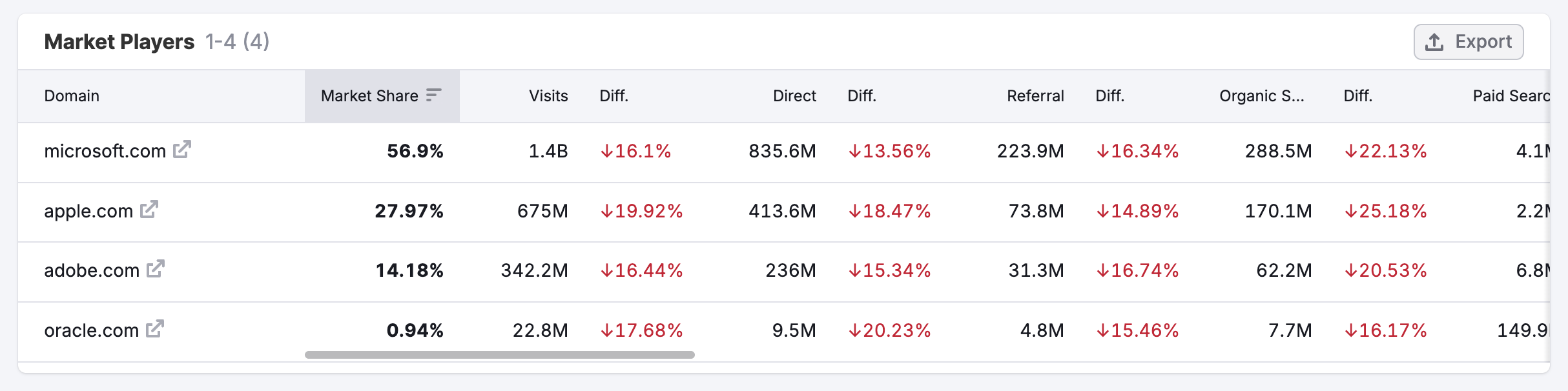Sort by the Organic Search column header
This screenshot has height=391, width=1568.
click(1261, 96)
